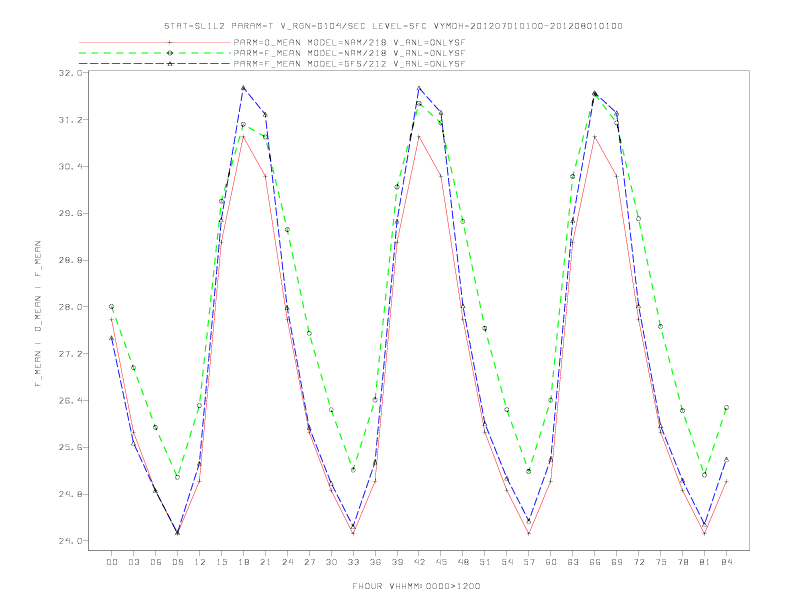Click y-axis tick label 25.6
792x612 pixels.
pyautogui.click(x=70, y=447)
